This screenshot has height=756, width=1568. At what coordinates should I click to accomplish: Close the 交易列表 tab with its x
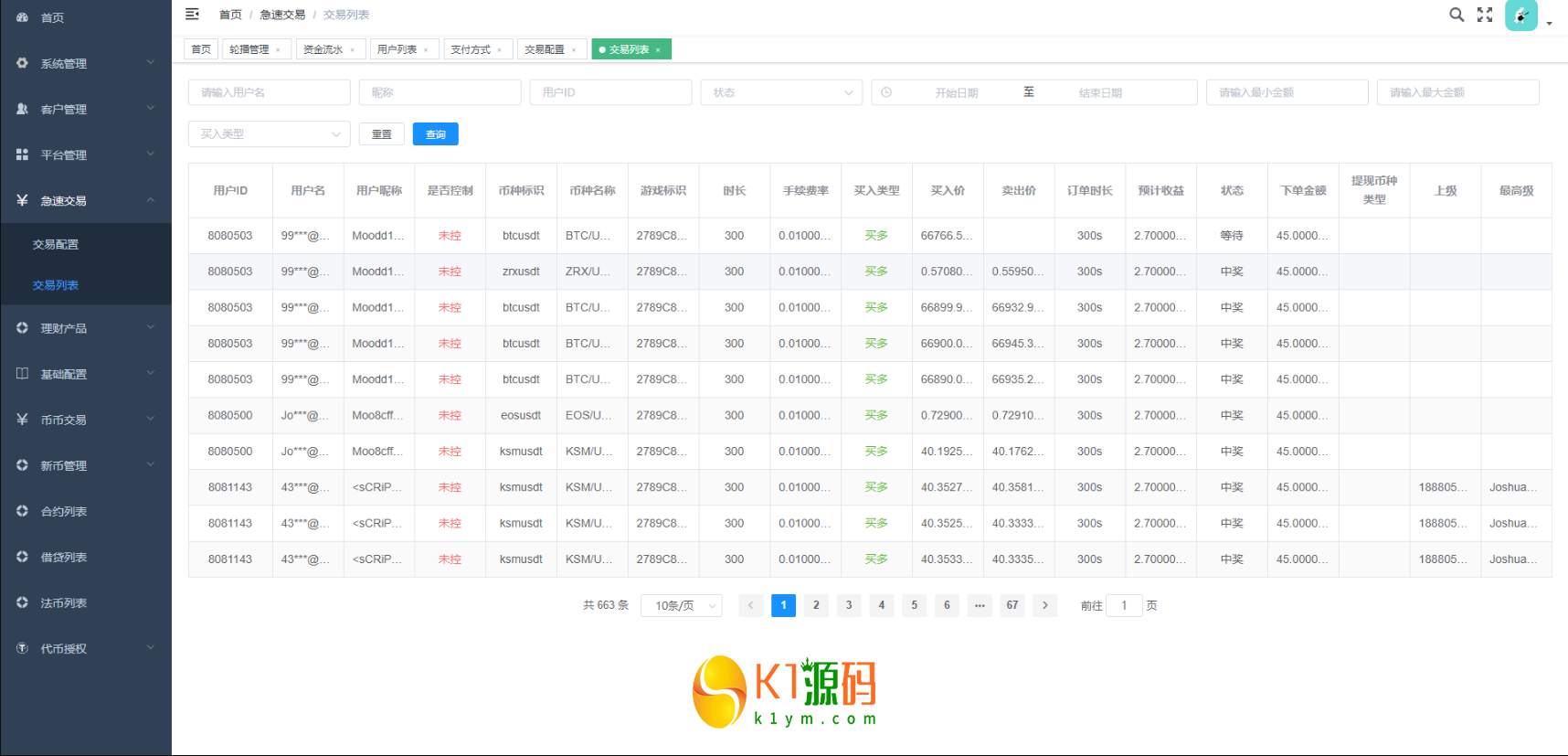click(658, 50)
